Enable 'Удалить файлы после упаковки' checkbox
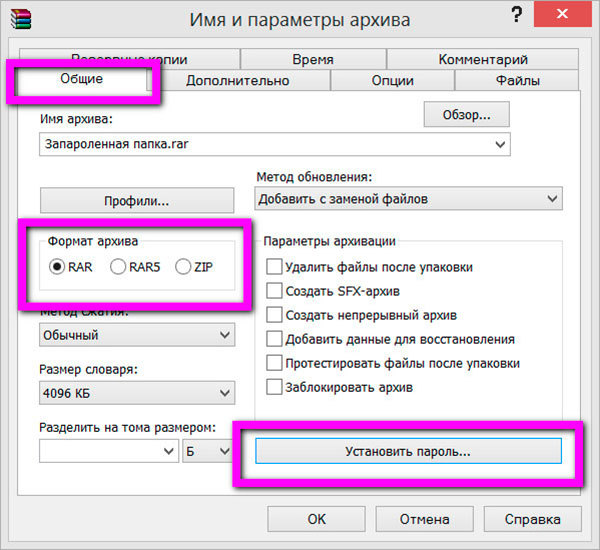Viewport: 600px width, 550px height. click(x=274, y=266)
